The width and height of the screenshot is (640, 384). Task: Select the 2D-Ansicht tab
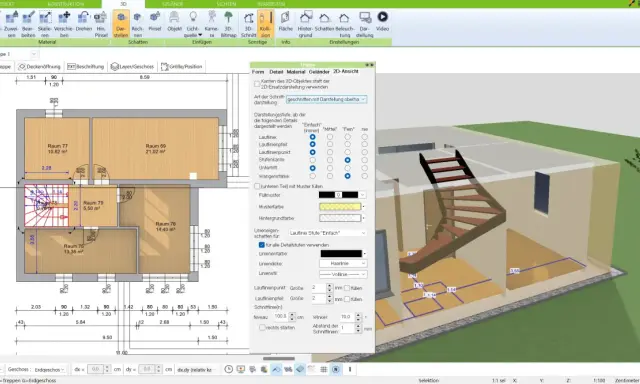346,71
